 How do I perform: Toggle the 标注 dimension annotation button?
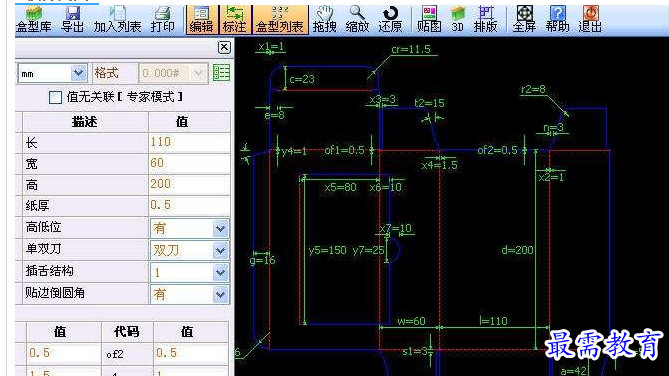point(235,20)
